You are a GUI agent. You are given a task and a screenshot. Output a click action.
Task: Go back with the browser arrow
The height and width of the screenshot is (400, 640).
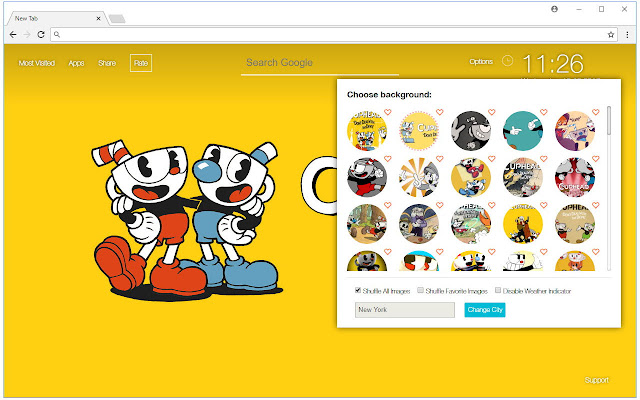(x=13, y=35)
